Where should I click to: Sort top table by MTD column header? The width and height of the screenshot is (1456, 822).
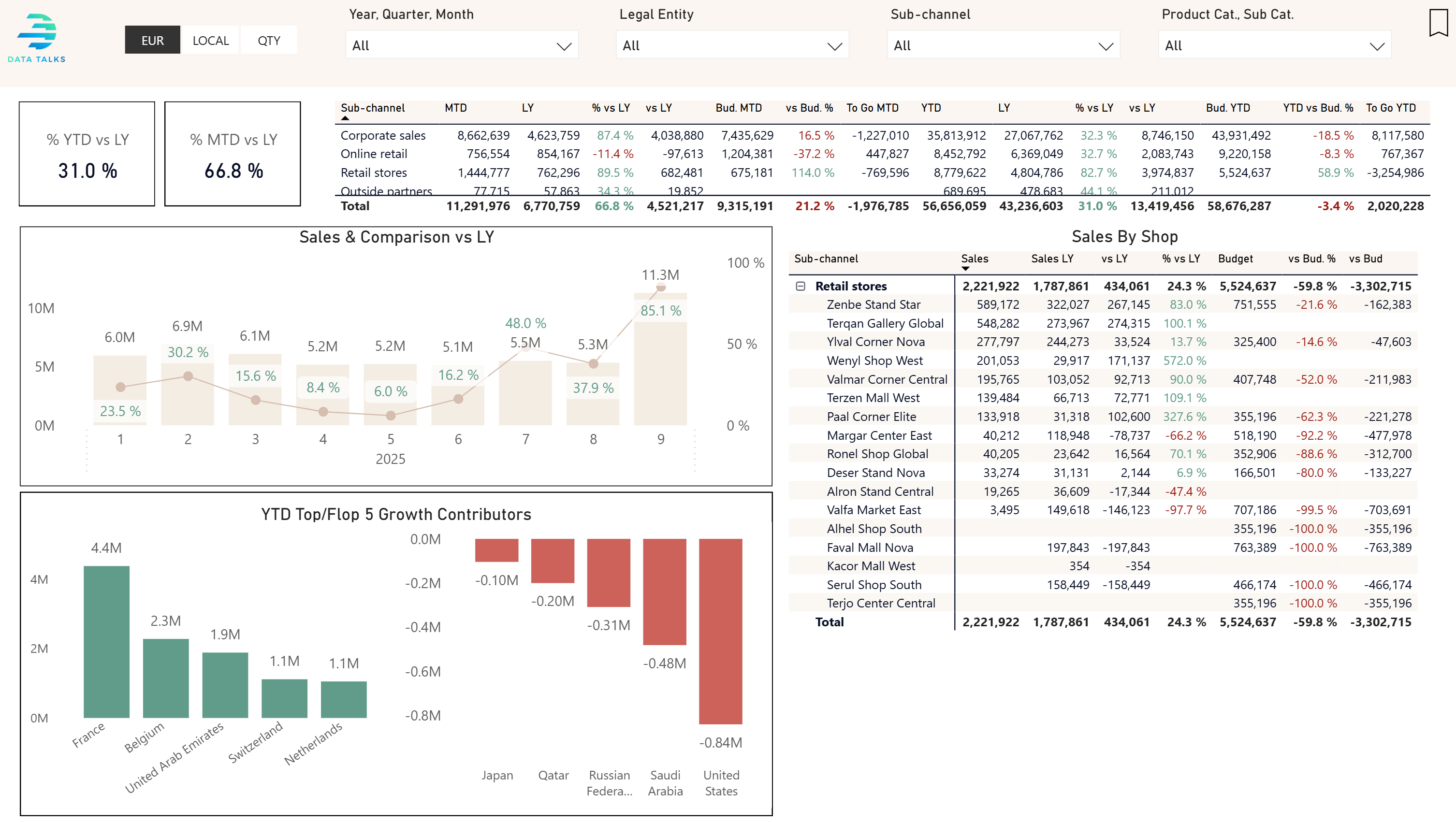pyautogui.click(x=455, y=108)
